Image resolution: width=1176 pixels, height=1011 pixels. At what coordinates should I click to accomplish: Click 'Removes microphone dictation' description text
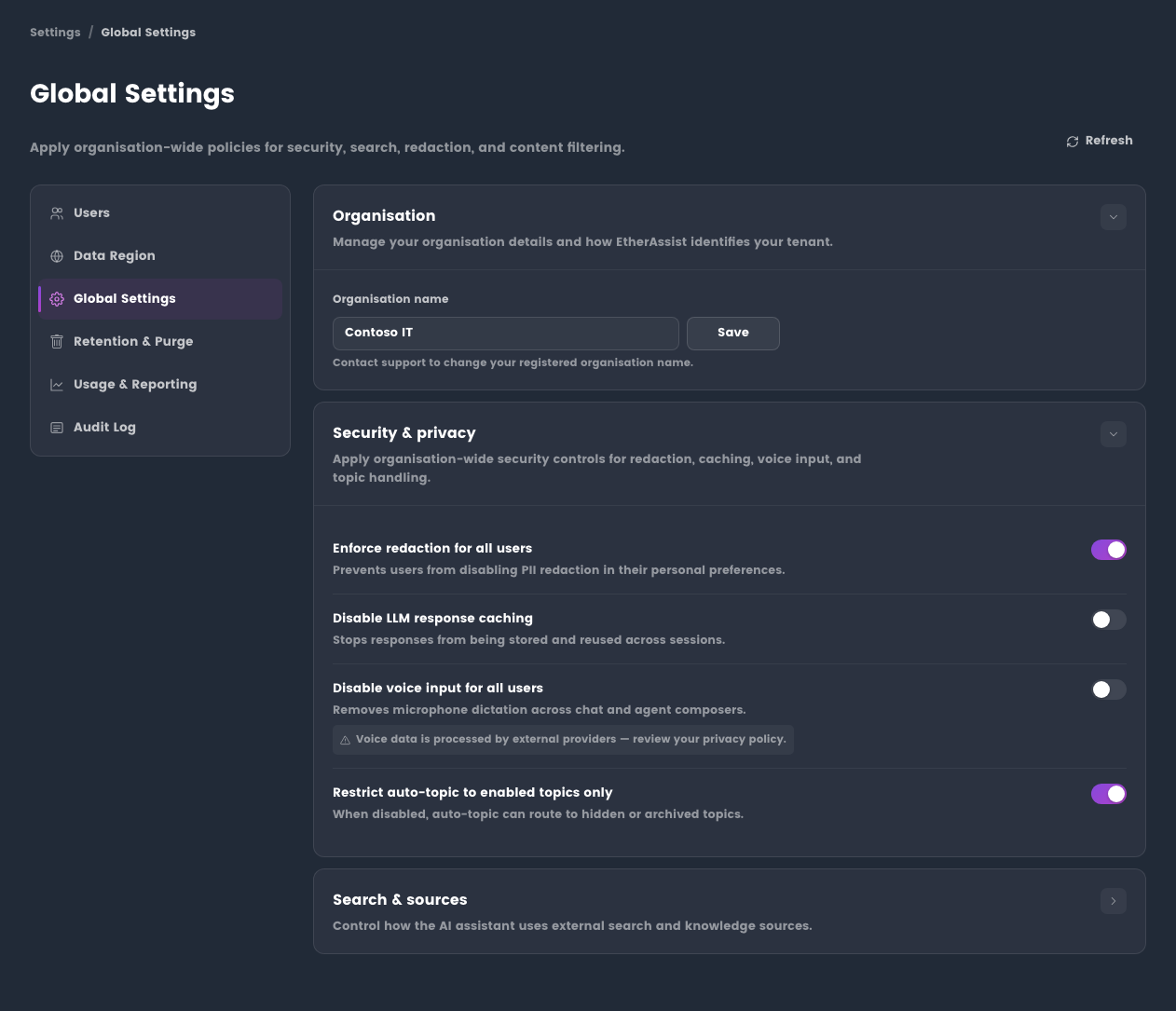coord(540,710)
